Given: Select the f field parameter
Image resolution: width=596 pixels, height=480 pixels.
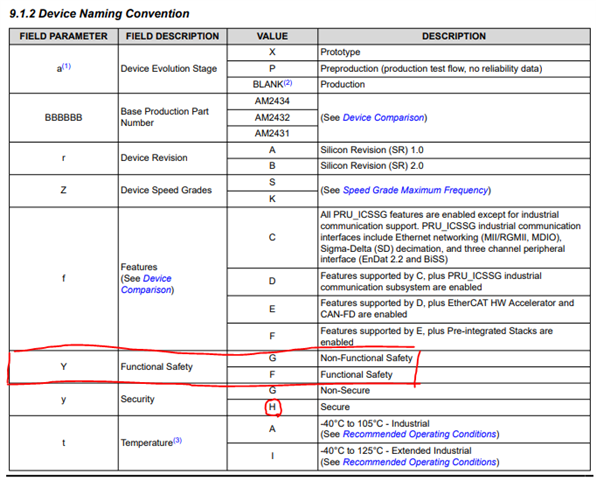Looking at the screenshot, I should [63, 278].
